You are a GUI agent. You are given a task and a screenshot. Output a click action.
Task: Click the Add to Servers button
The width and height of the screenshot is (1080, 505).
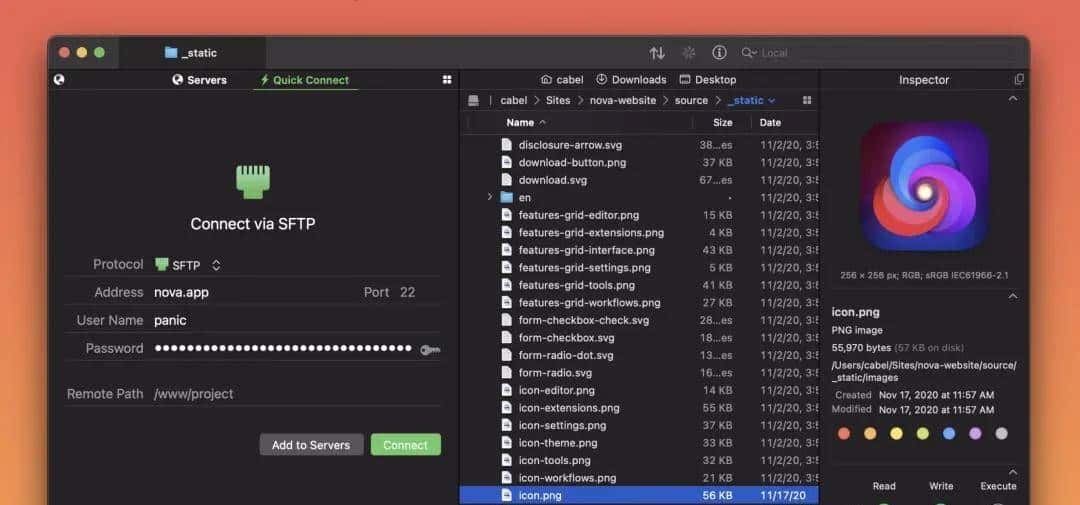[311, 445]
